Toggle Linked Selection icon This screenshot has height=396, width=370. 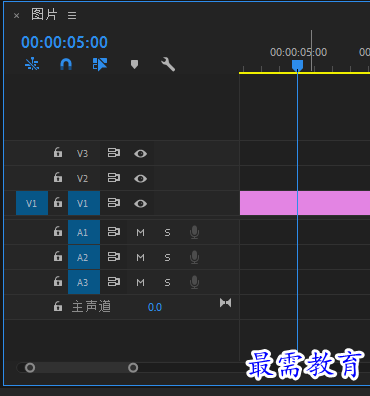[100, 64]
